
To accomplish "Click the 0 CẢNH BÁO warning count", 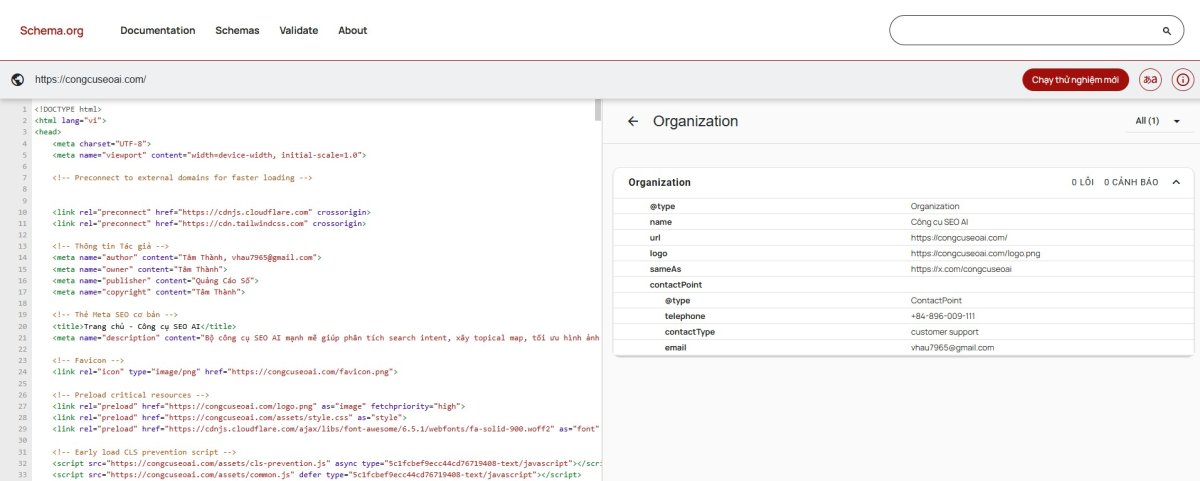I will click(x=1131, y=183).
